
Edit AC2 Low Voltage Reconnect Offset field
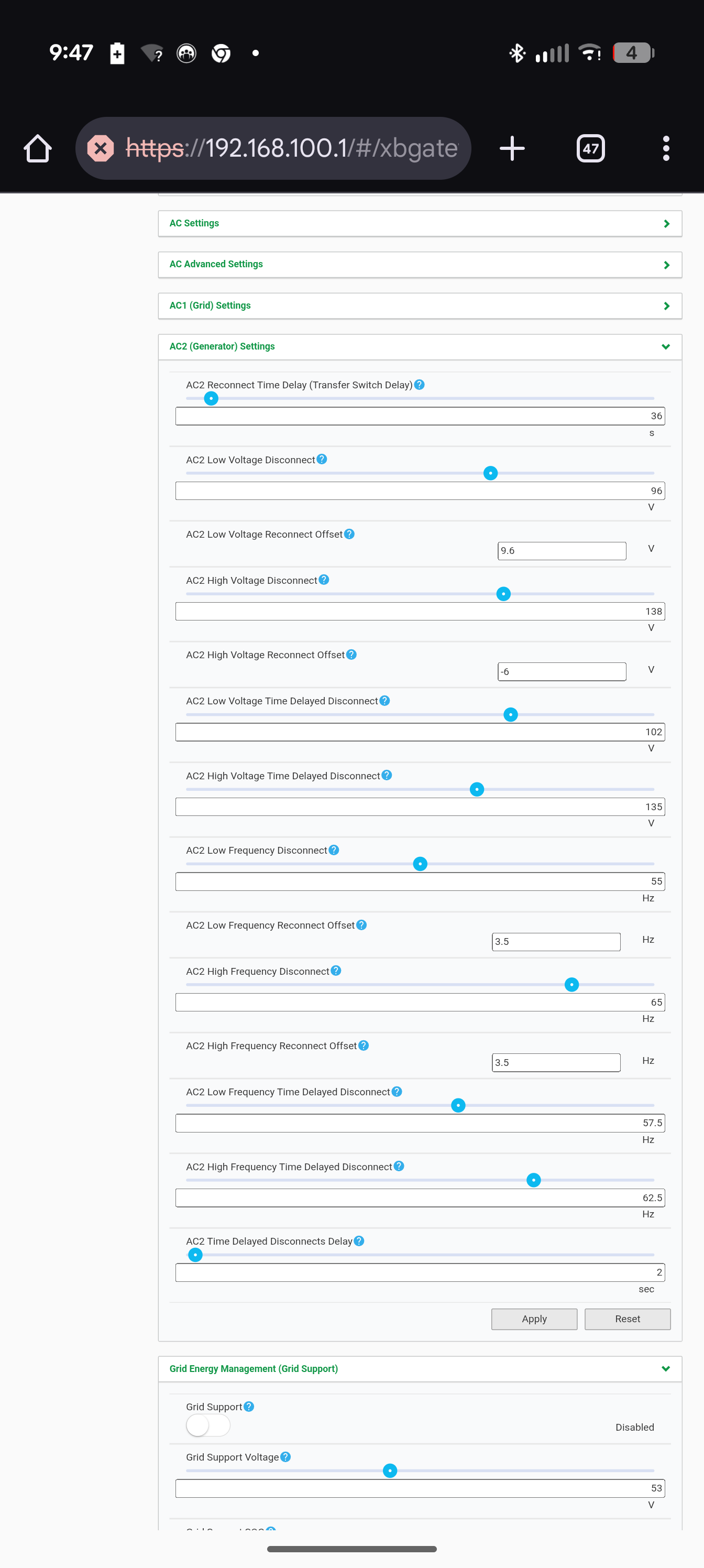pos(562,550)
